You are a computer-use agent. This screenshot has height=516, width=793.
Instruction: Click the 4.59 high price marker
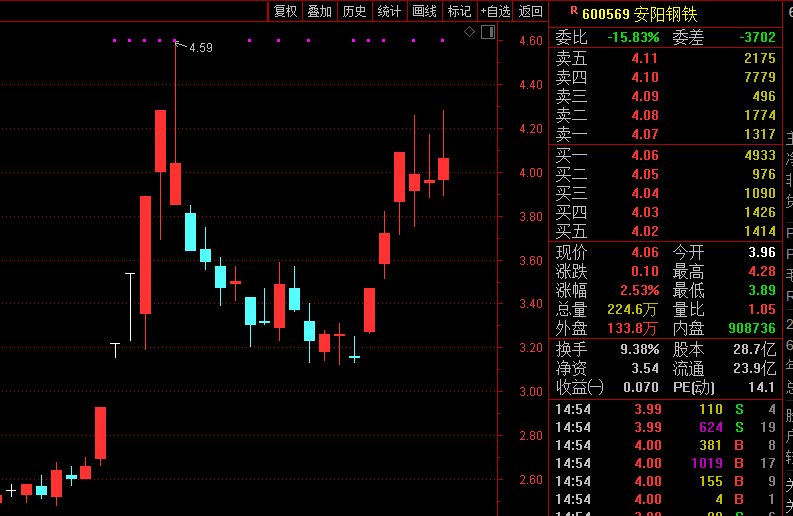[x=200, y=47]
